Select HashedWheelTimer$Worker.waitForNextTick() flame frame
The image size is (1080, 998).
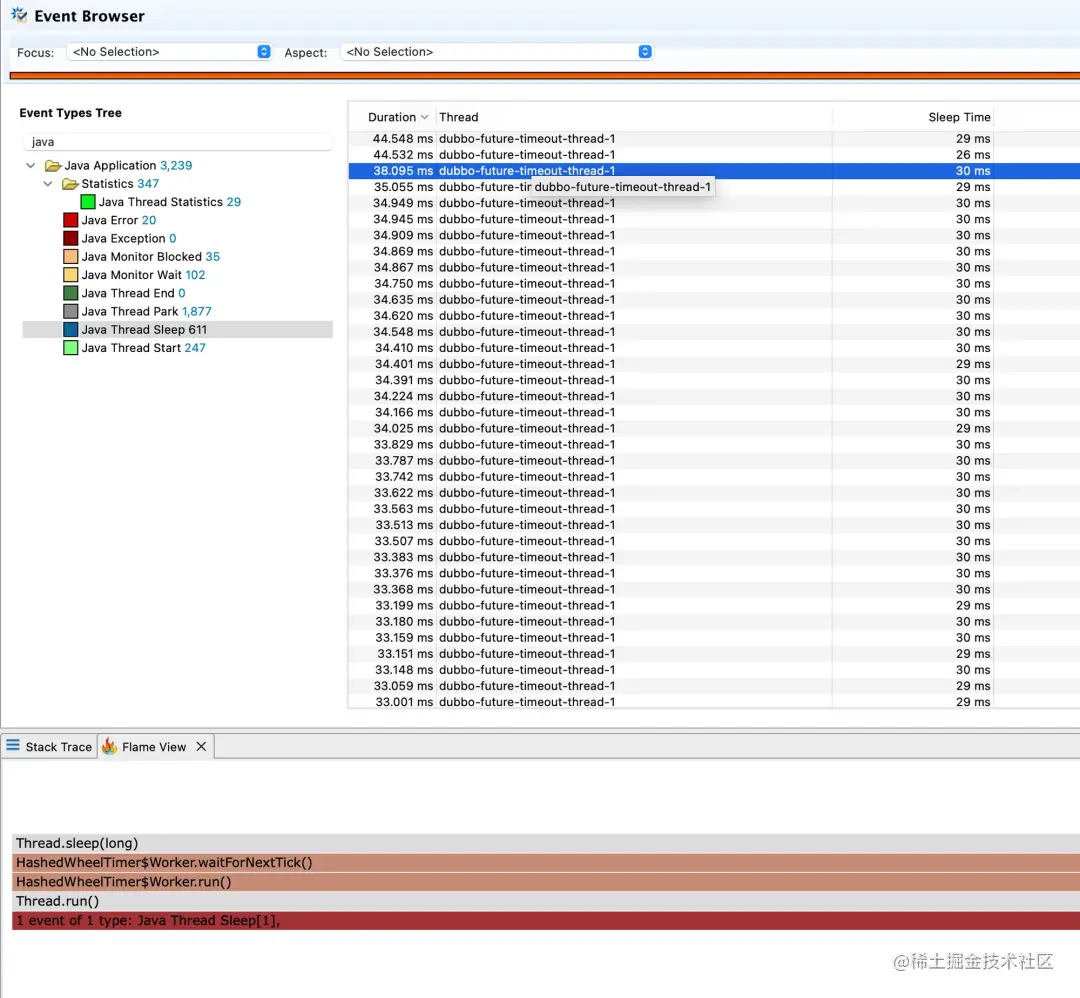546,862
